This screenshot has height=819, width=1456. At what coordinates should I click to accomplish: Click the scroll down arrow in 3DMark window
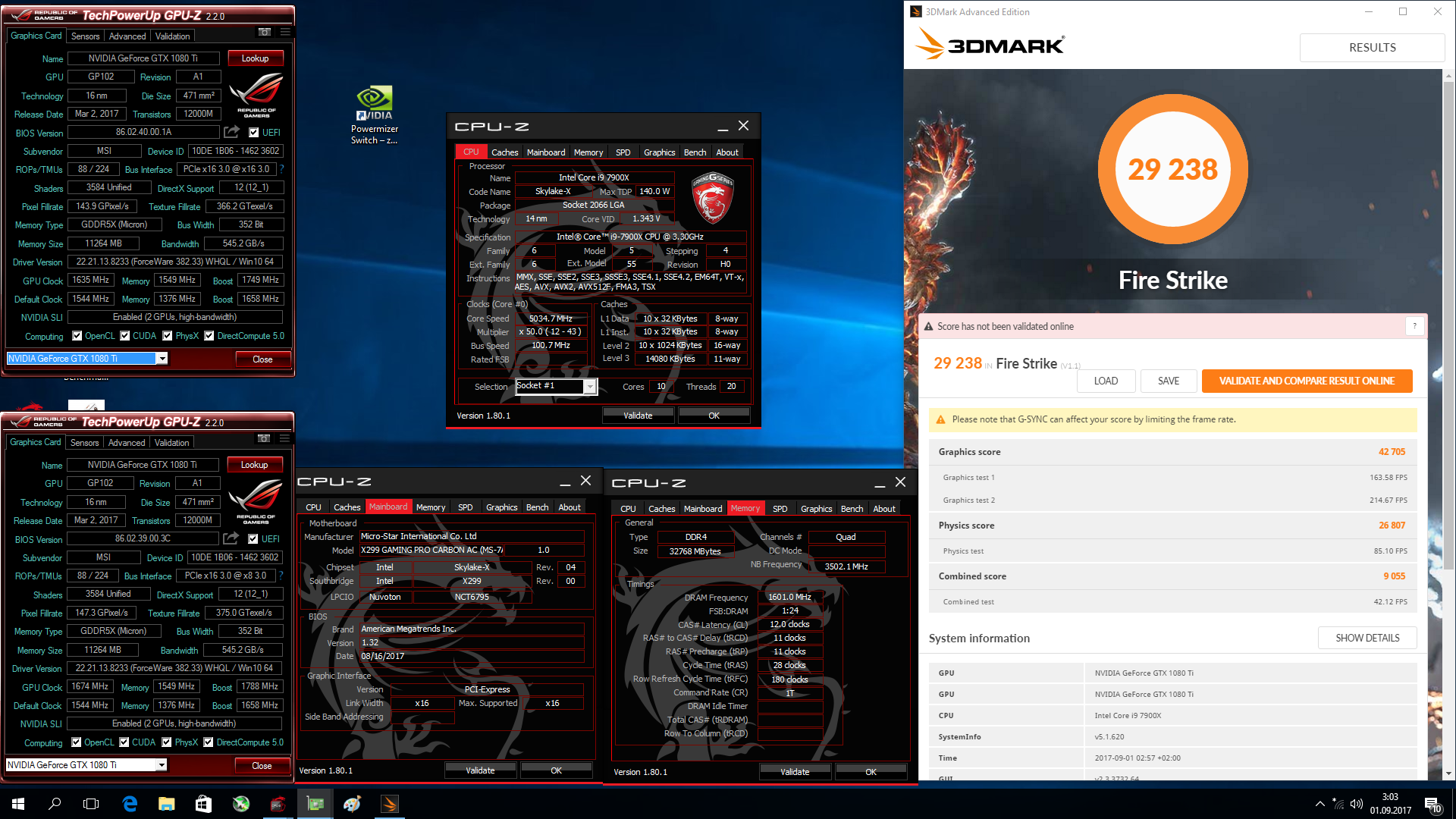pos(1448,773)
